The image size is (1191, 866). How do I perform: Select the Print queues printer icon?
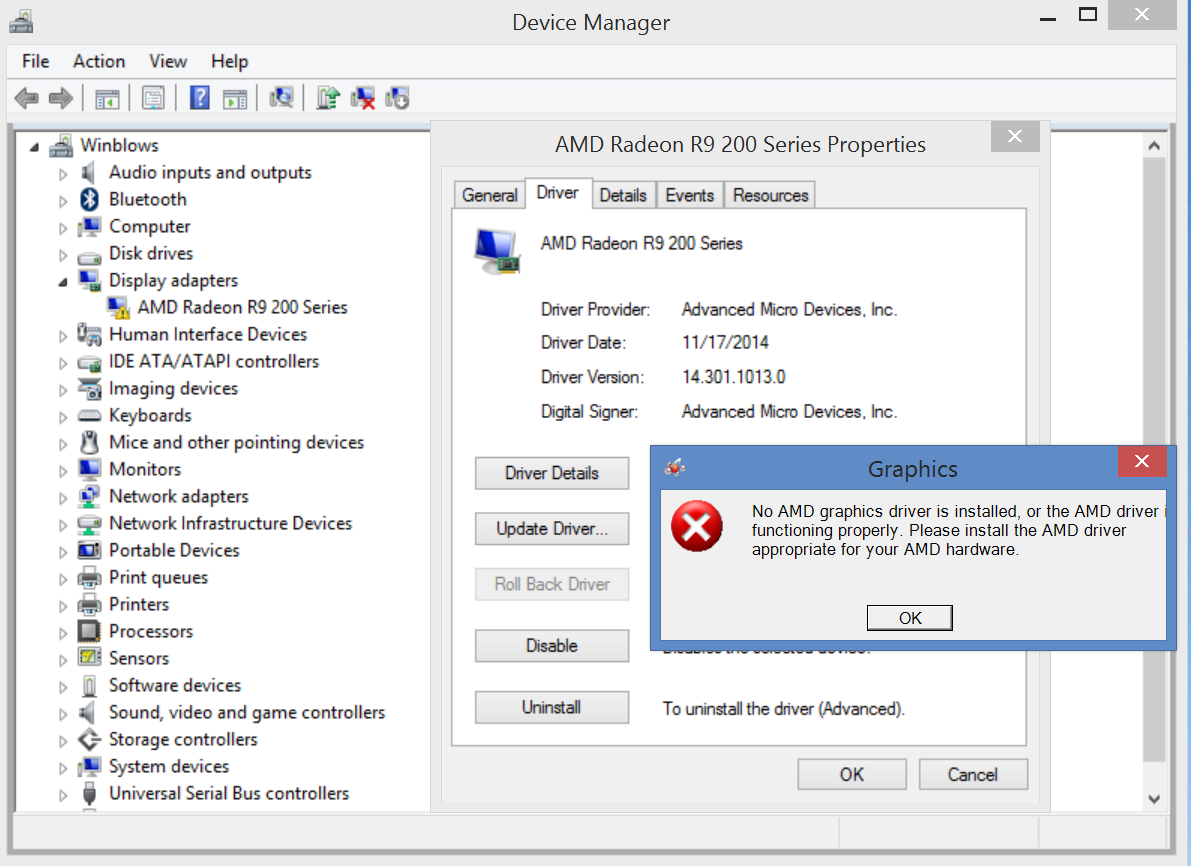pos(89,577)
